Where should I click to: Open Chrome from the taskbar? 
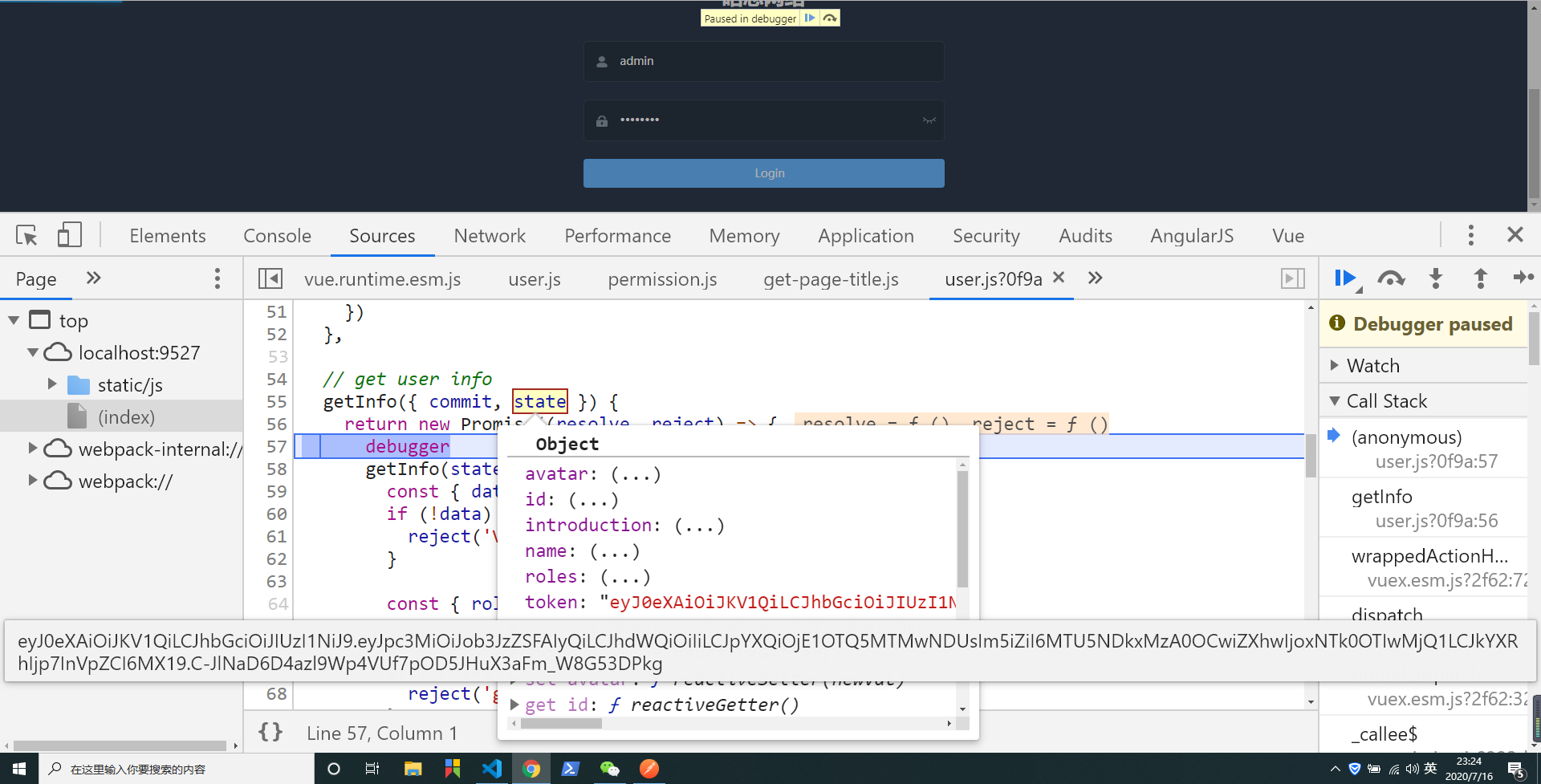coord(531,769)
